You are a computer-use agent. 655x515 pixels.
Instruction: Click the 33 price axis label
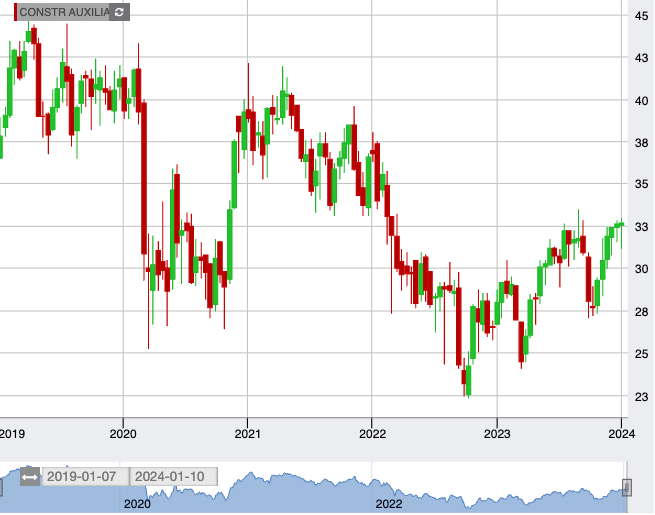pyautogui.click(x=641, y=227)
